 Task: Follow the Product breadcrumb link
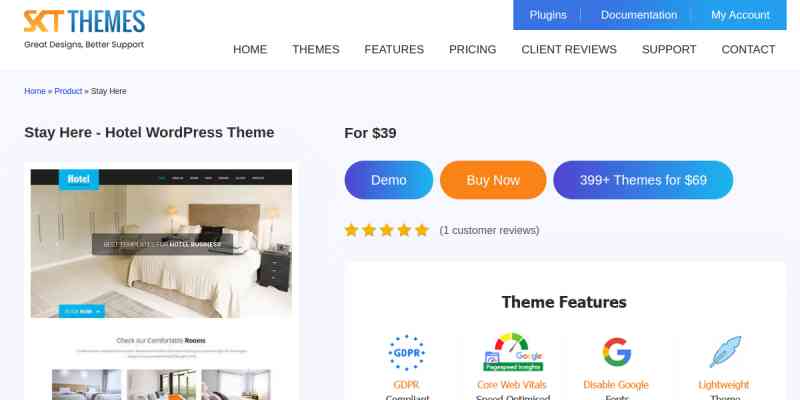(68, 91)
